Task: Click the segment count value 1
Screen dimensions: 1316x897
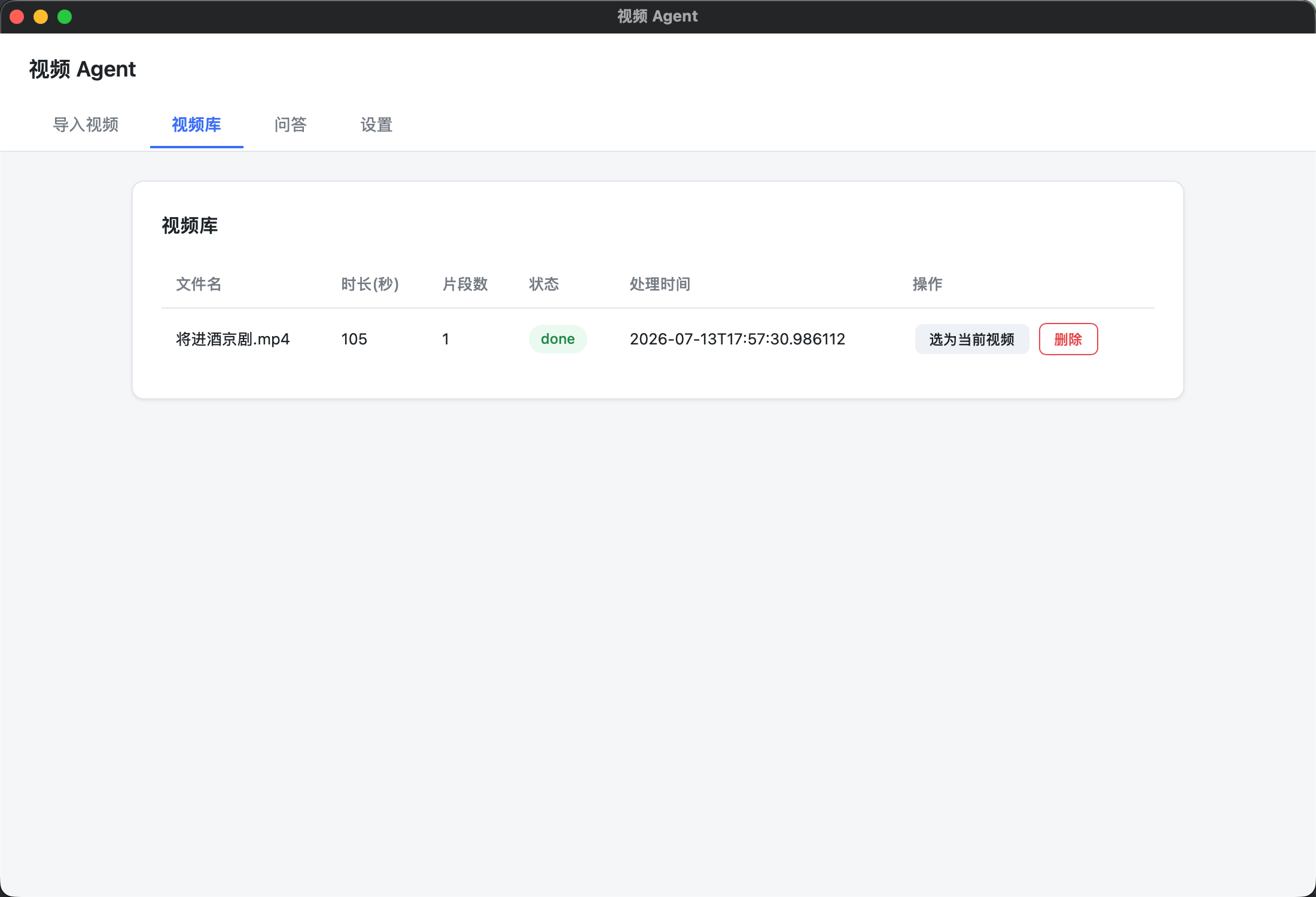Action: pos(446,339)
